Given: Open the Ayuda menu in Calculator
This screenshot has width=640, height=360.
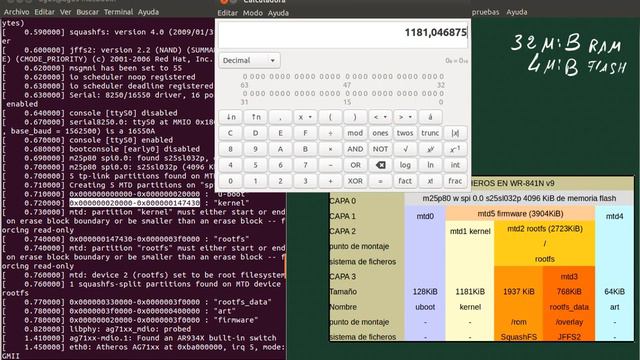Looking at the screenshot, I should click(278, 13).
